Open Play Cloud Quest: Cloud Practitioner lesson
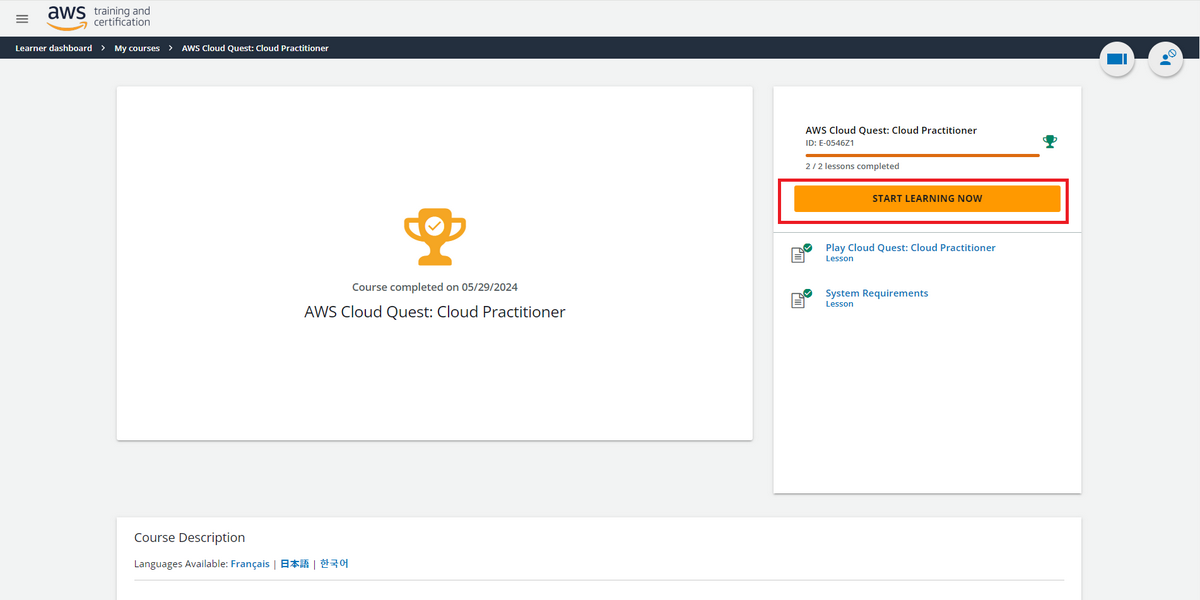Screen dimensions: 1200x600 pos(910,248)
